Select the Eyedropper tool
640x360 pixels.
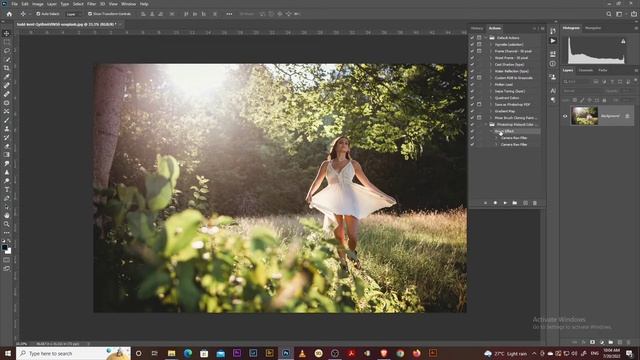tap(7, 77)
